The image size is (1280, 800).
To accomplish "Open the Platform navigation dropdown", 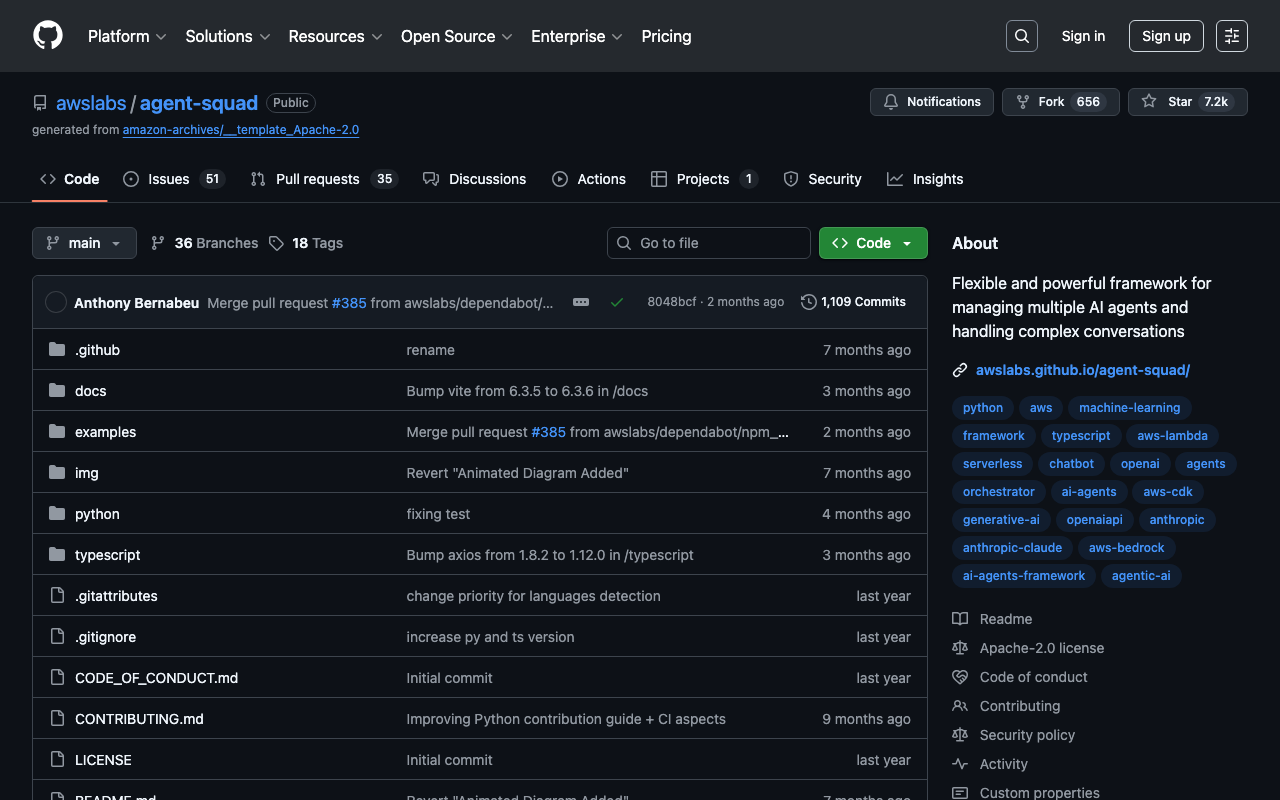I will click(x=127, y=36).
